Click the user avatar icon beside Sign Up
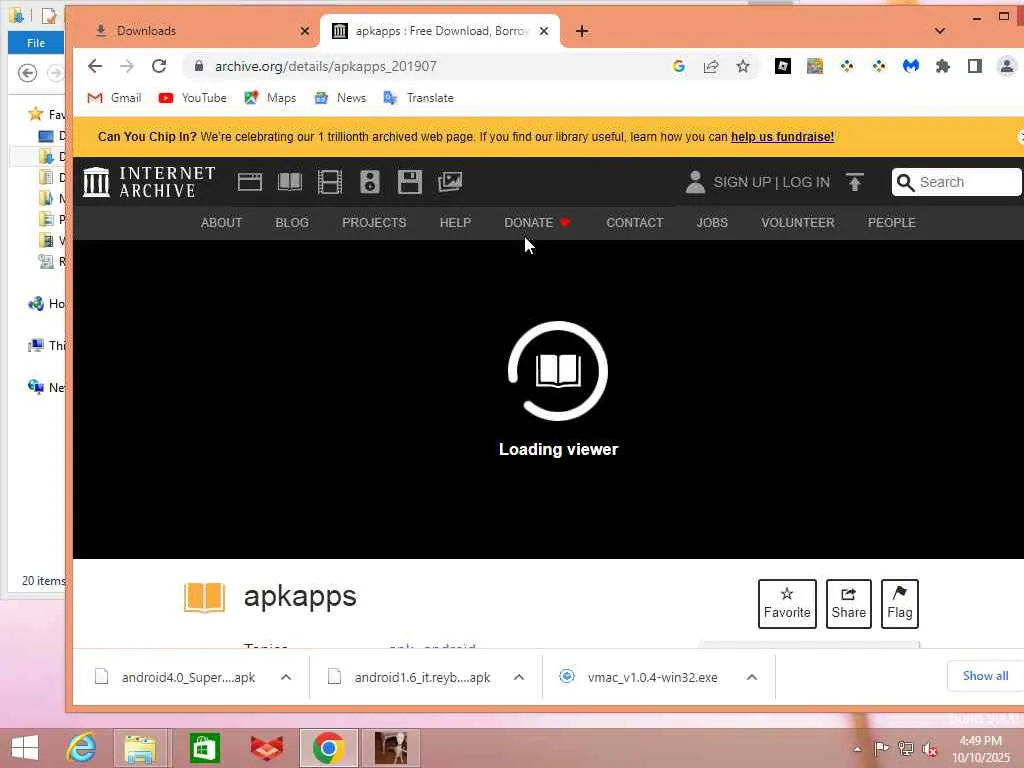1024x768 pixels. (696, 182)
